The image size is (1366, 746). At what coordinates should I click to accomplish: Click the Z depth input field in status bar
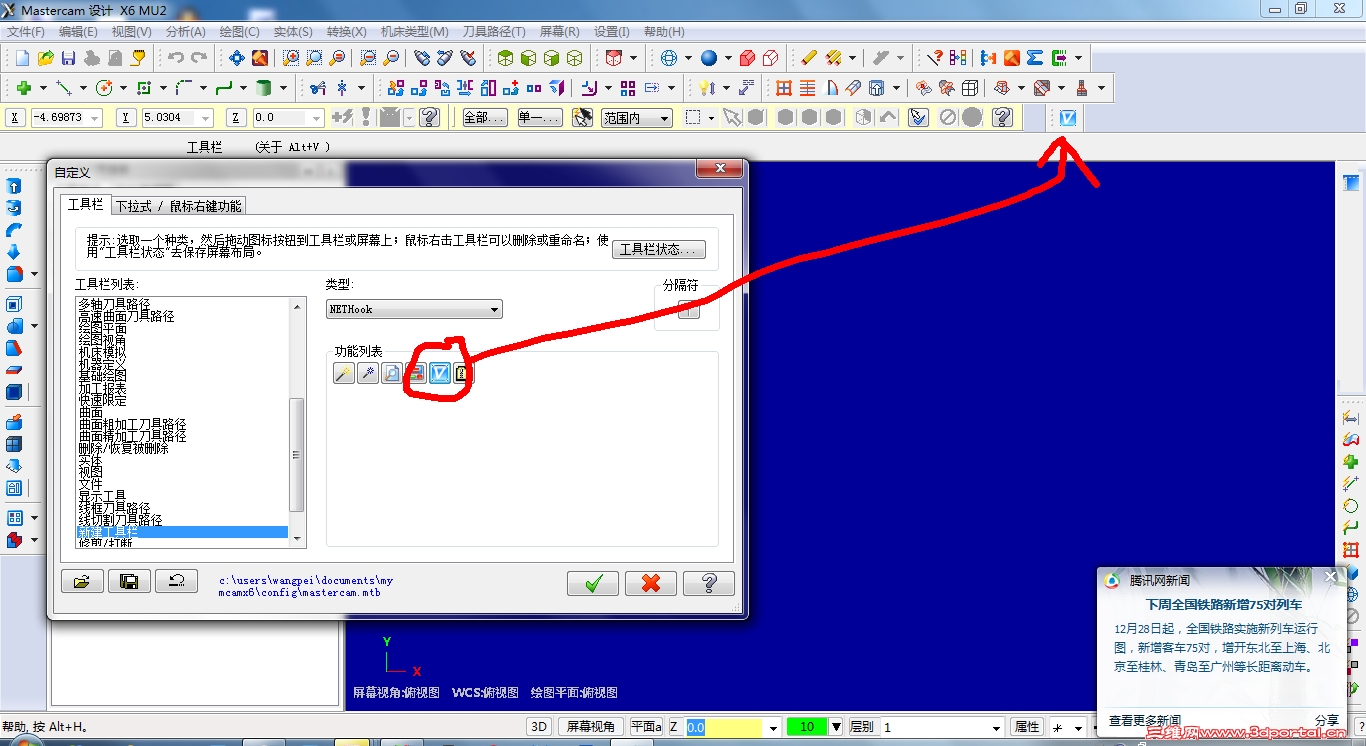(x=724, y=727)
